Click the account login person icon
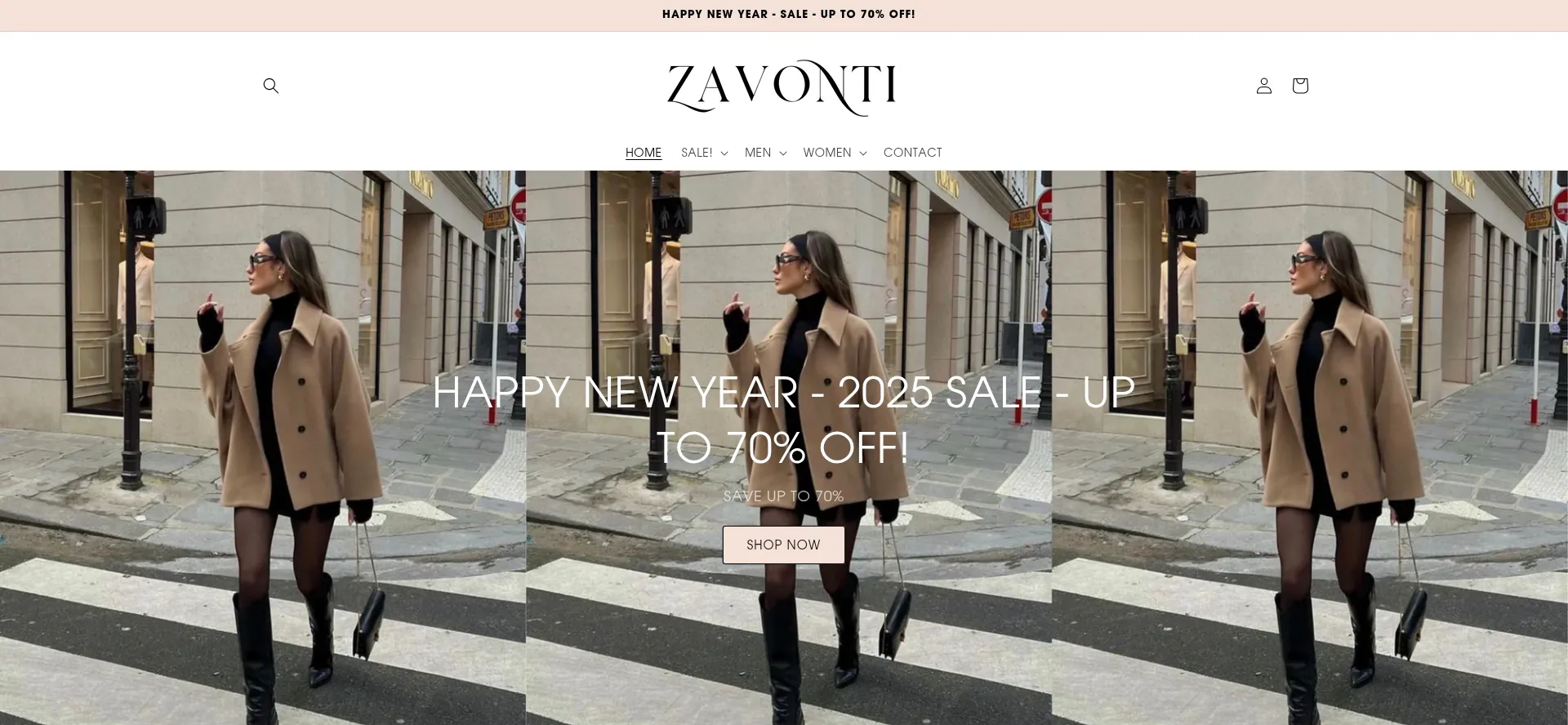This screenshot has height=725, width=1568. [1263, 86]
